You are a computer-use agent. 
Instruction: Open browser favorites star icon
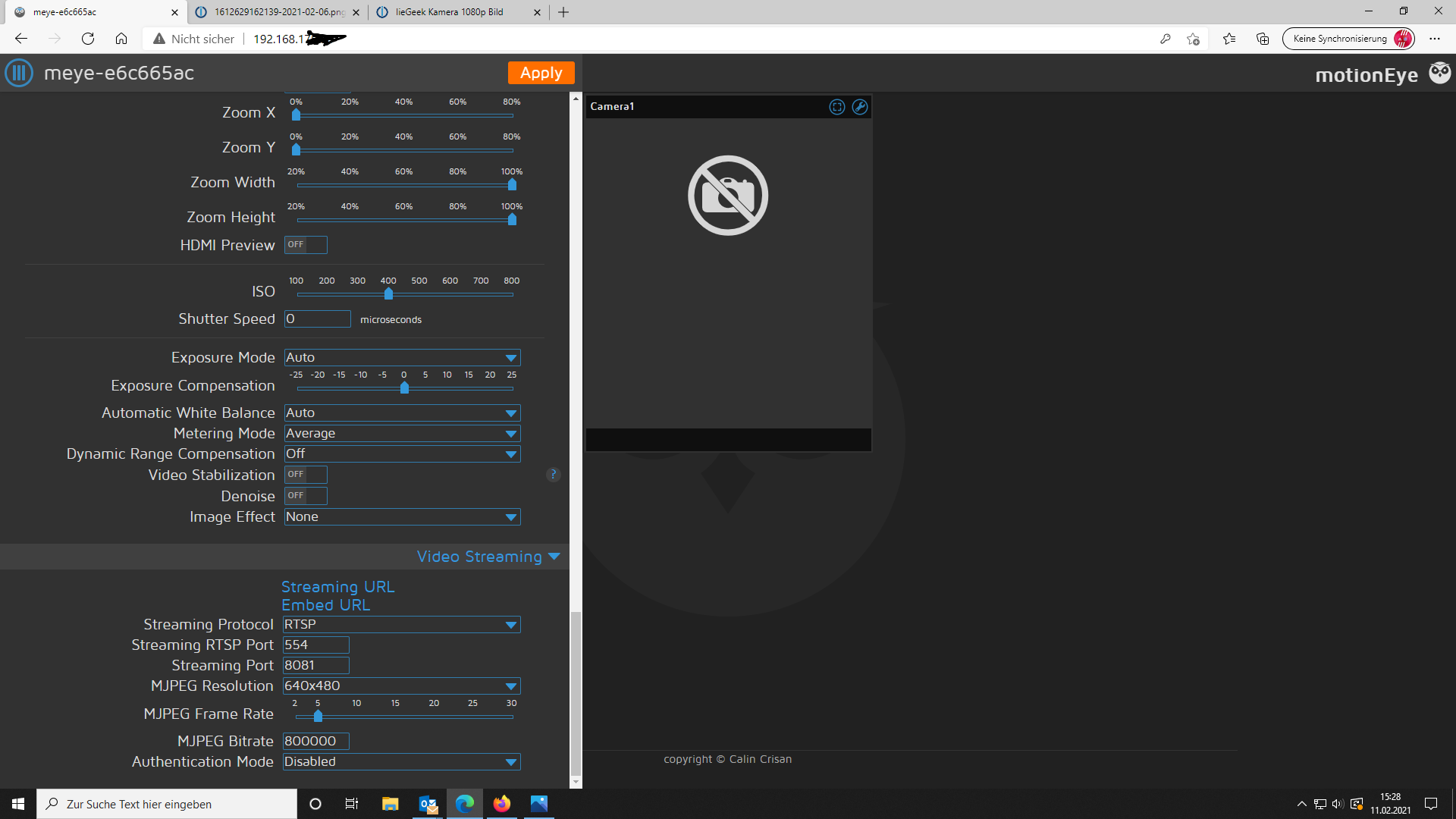click(x=1228, y=39)
